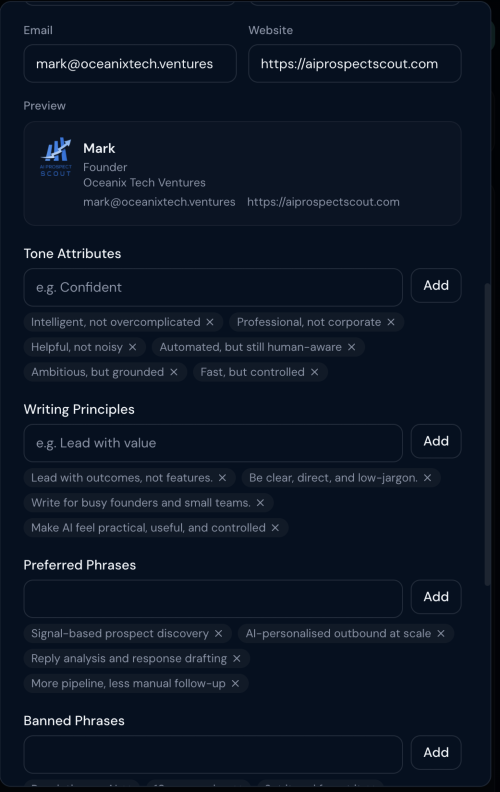The width and height of the screenshot is (500, 792).
Task: Delete 'Be clear, direct, and low-jargon.' principle
Action: pyautogui.click(x=427, y=478)
